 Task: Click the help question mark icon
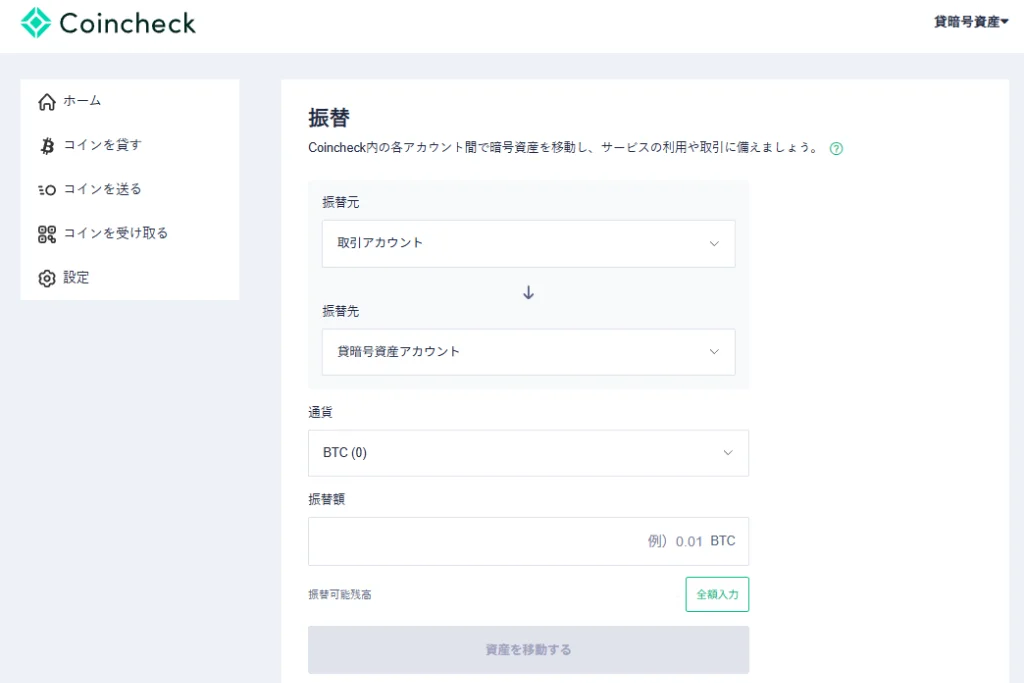pos(836,147)
